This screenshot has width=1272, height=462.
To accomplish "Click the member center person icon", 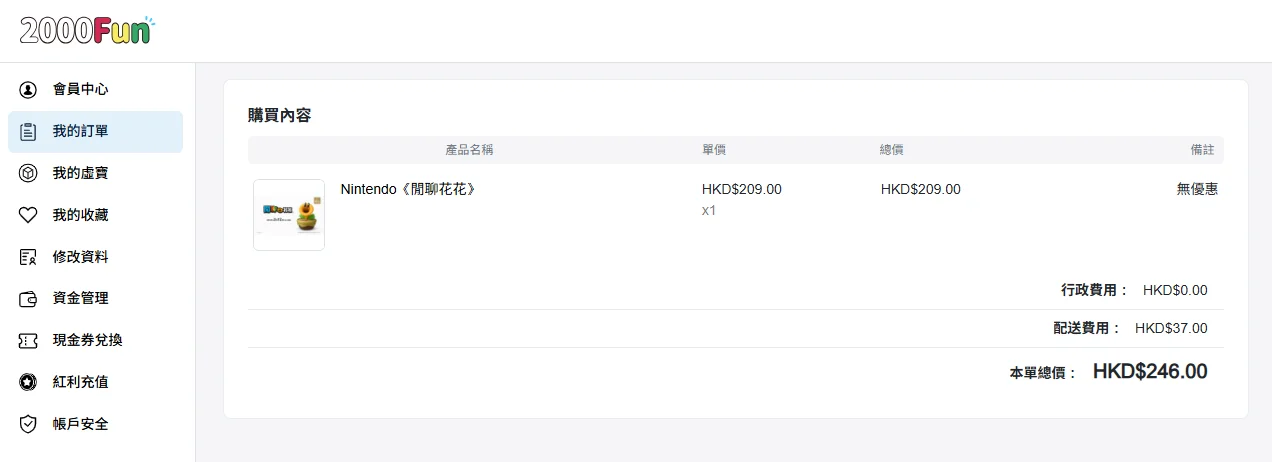I will (28, 90).
